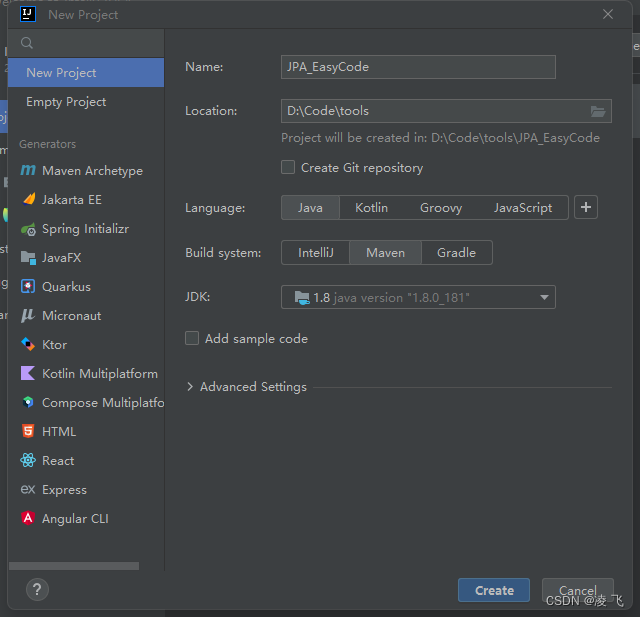Select Empty Project in sidebar
This screenshot has height=617, width=640.
coord(86,102)
